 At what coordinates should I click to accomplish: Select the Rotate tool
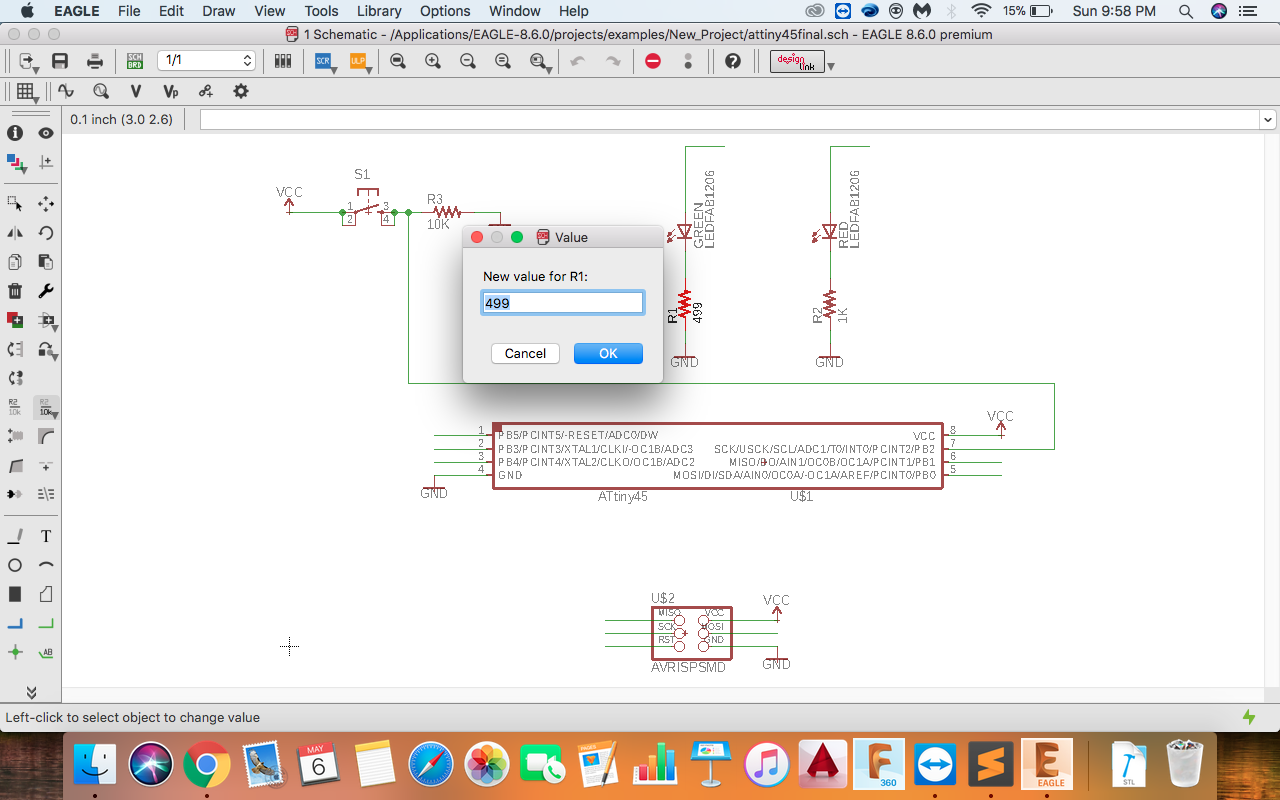[x=46, y=233]
